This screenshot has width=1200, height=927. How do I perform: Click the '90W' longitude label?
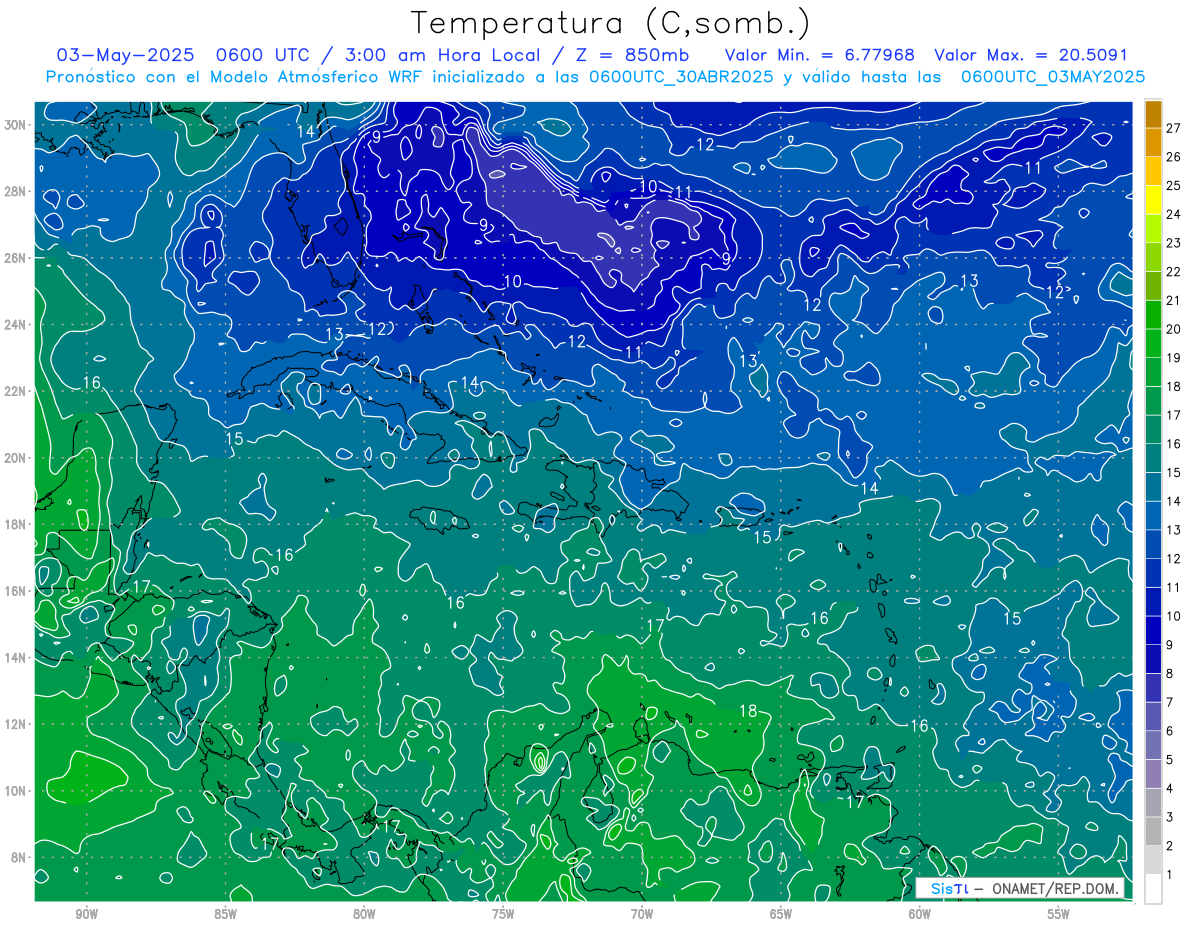(x=86, y=913)
